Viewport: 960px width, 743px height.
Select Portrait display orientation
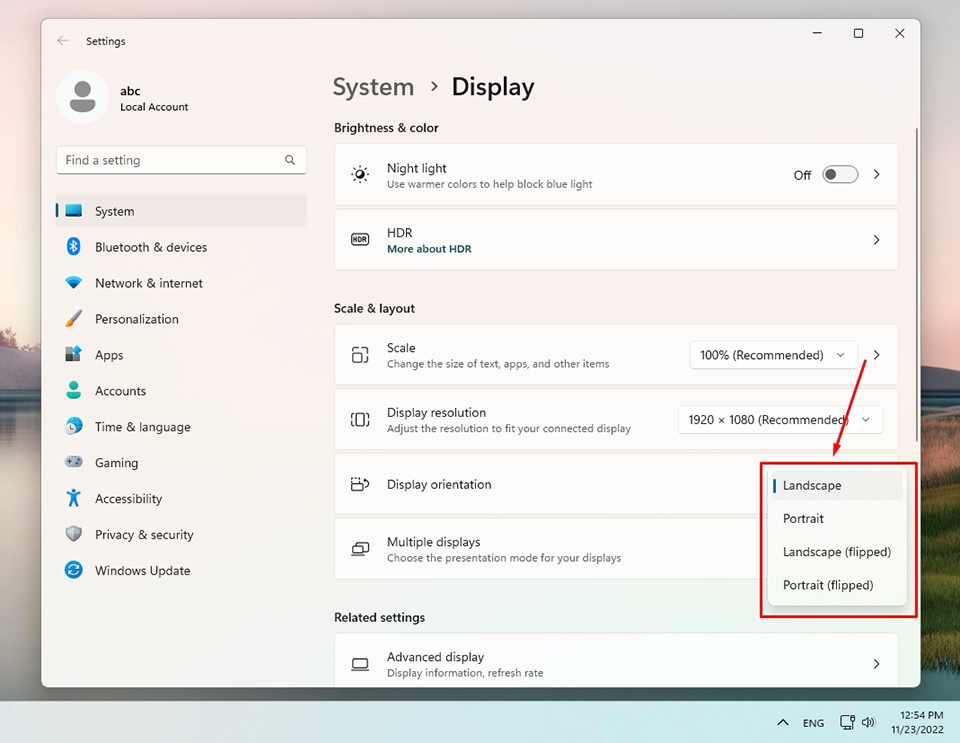click(x=803, y=518)
